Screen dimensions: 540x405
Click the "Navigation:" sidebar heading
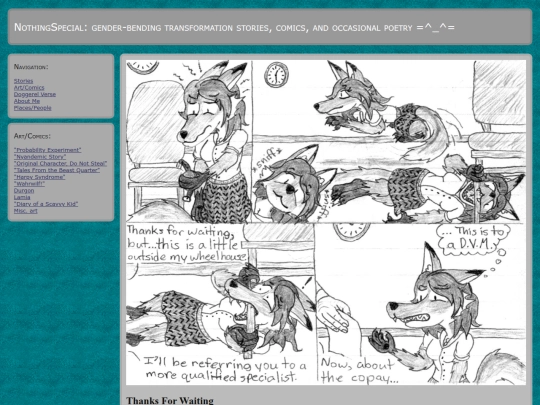tap(31, 67)
